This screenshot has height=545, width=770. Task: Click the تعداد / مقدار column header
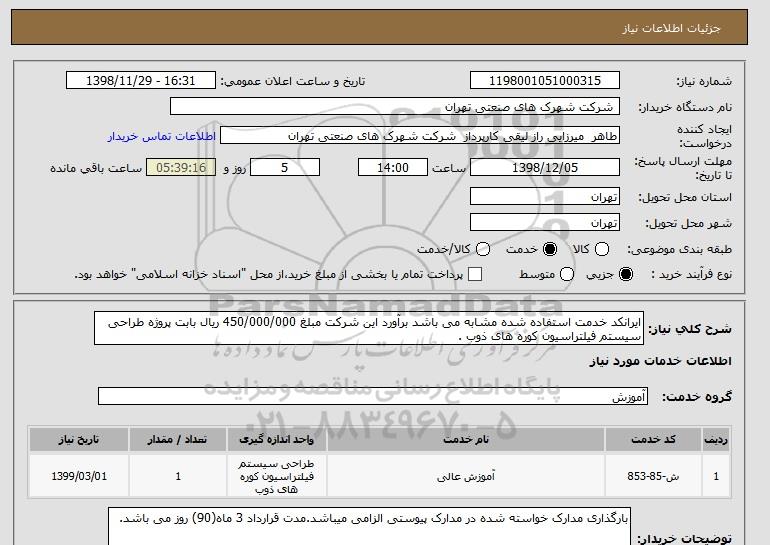178,439
